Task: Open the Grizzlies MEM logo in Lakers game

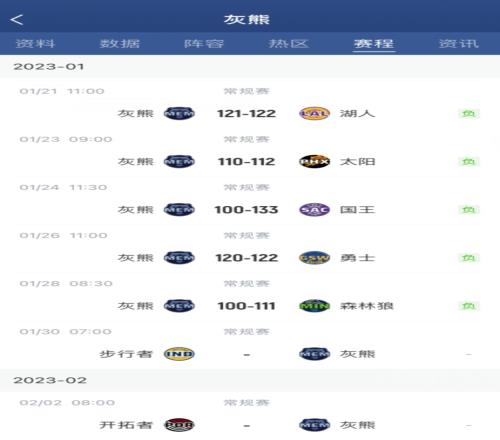Action: click(x=179, y=114)
